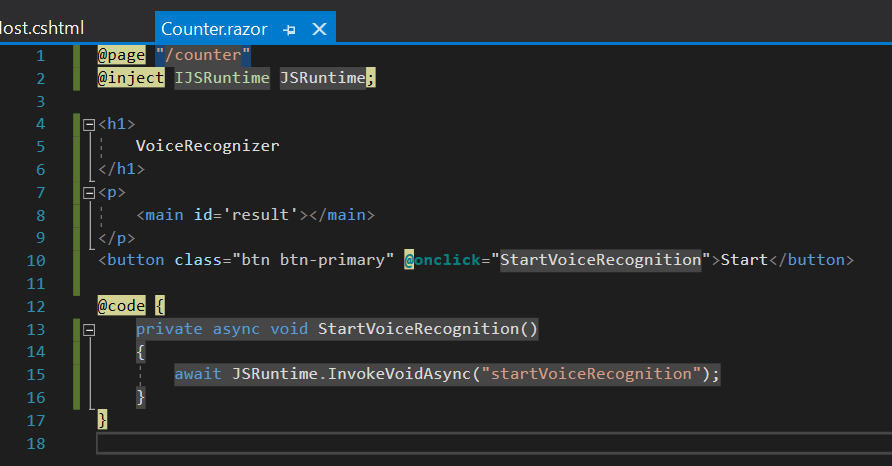Click line number 13 in the gutter
Viewport: 892px width, 466px height.
click(x=36, y=329)
